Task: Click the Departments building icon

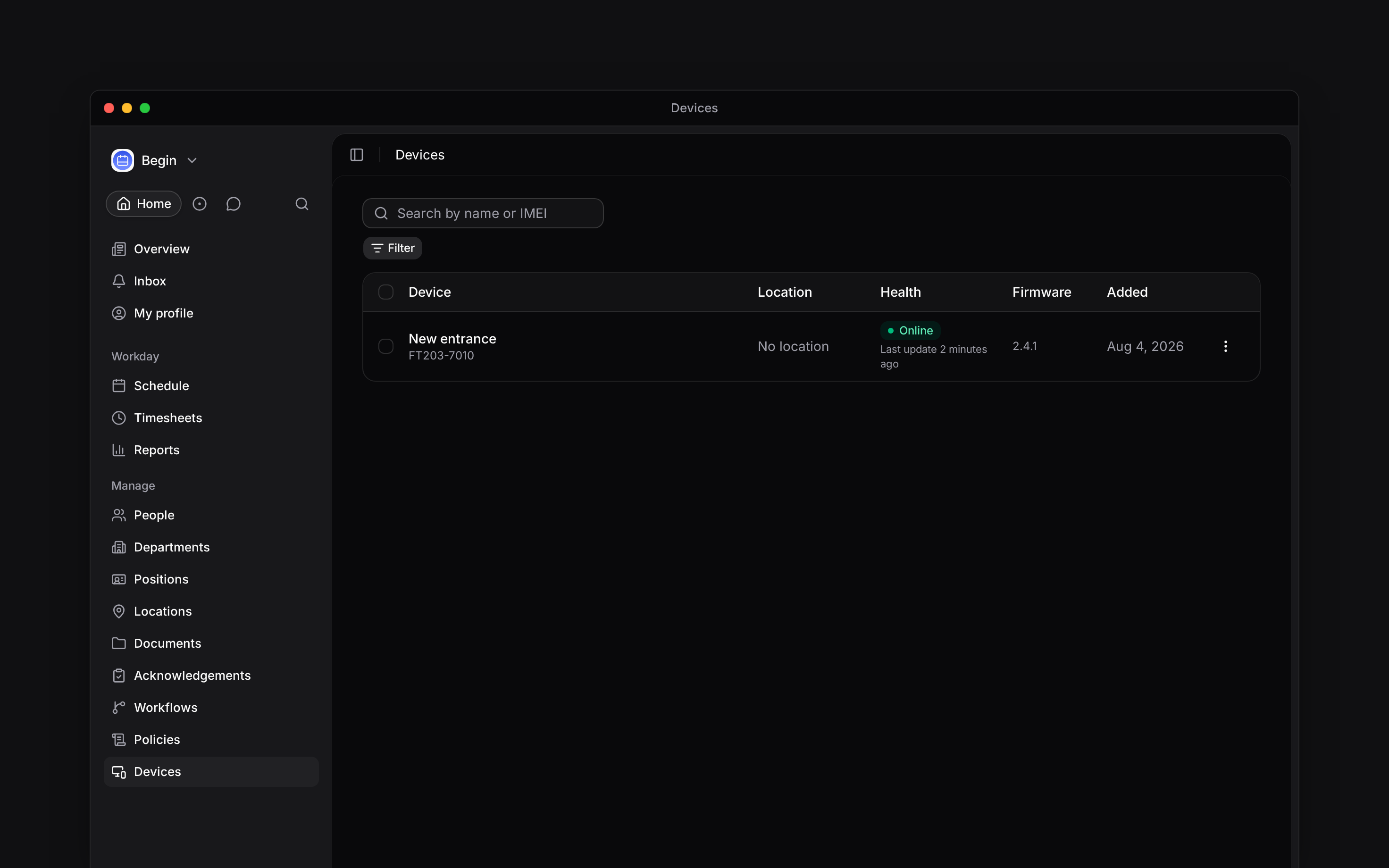Action: [119, 547]
